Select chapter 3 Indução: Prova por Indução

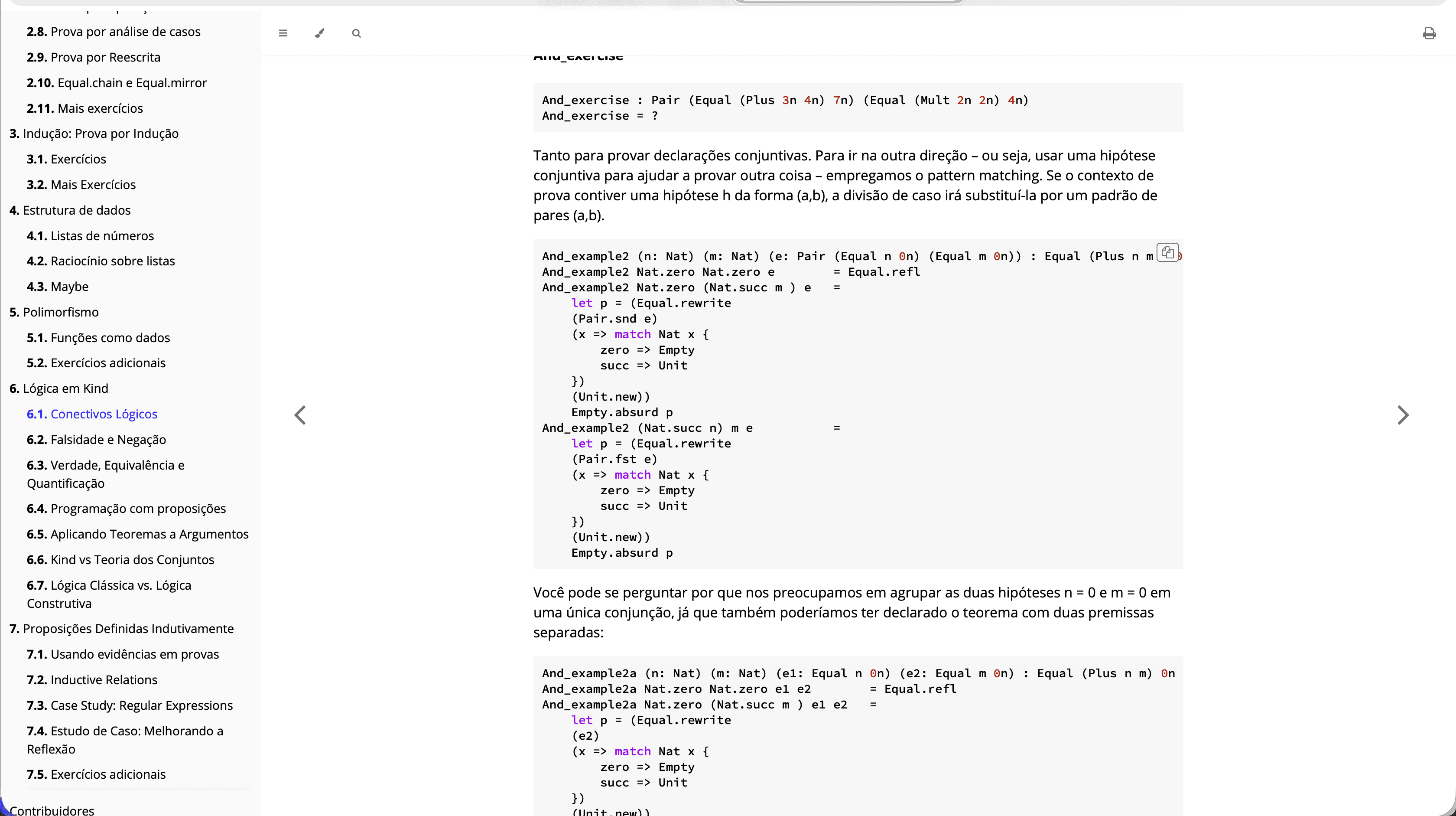(x=94, y=134)
